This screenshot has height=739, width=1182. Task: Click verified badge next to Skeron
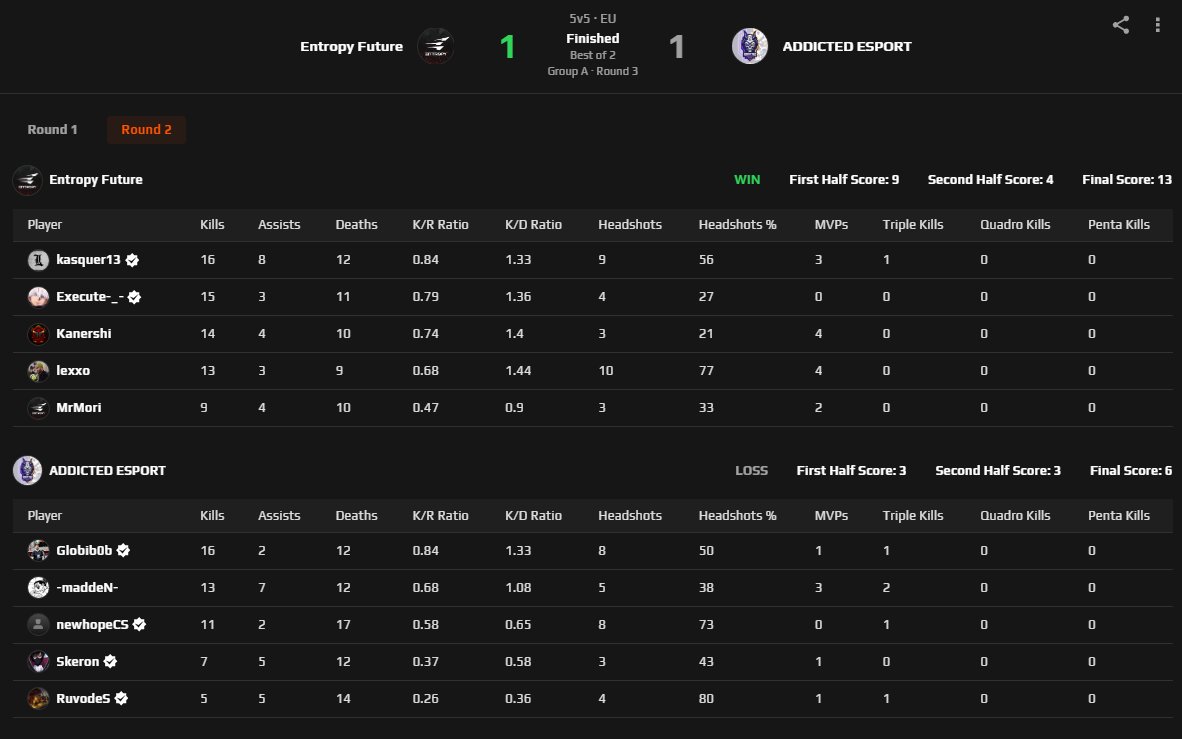click(110, 661)
